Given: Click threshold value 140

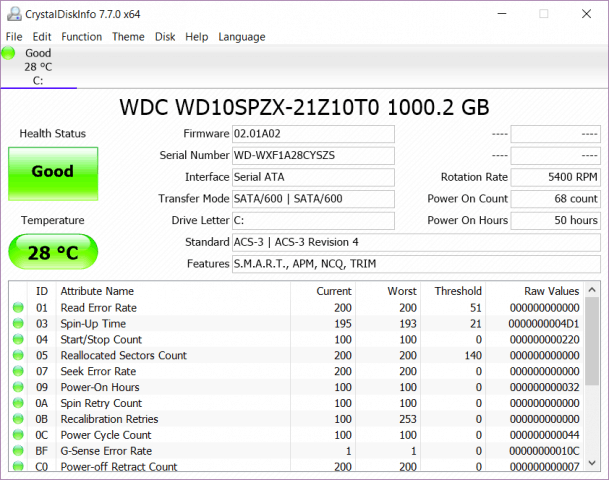Looking at the screenshot, I should click(473, 356).
